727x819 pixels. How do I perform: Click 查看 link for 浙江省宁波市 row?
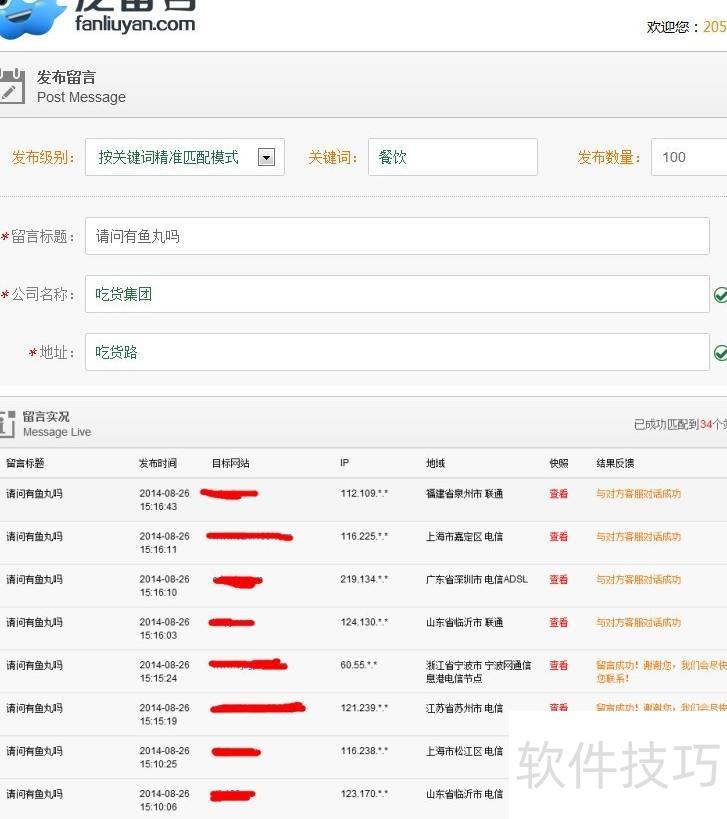(558, 665)
